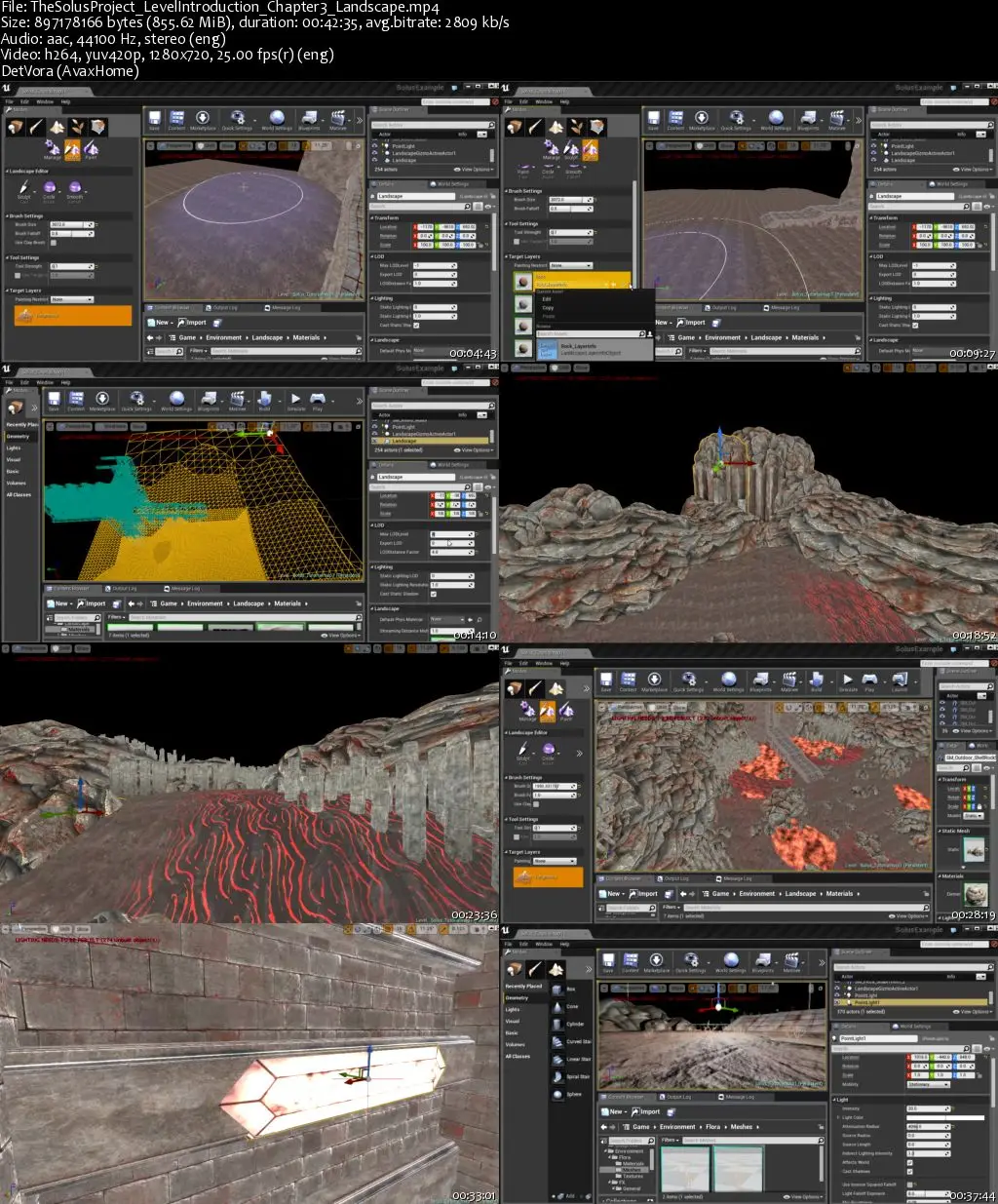Screen dimensions: 998x1204
Task: Click Environment breadcrumb in 00:04:43 frame
Action: point(223,337)
